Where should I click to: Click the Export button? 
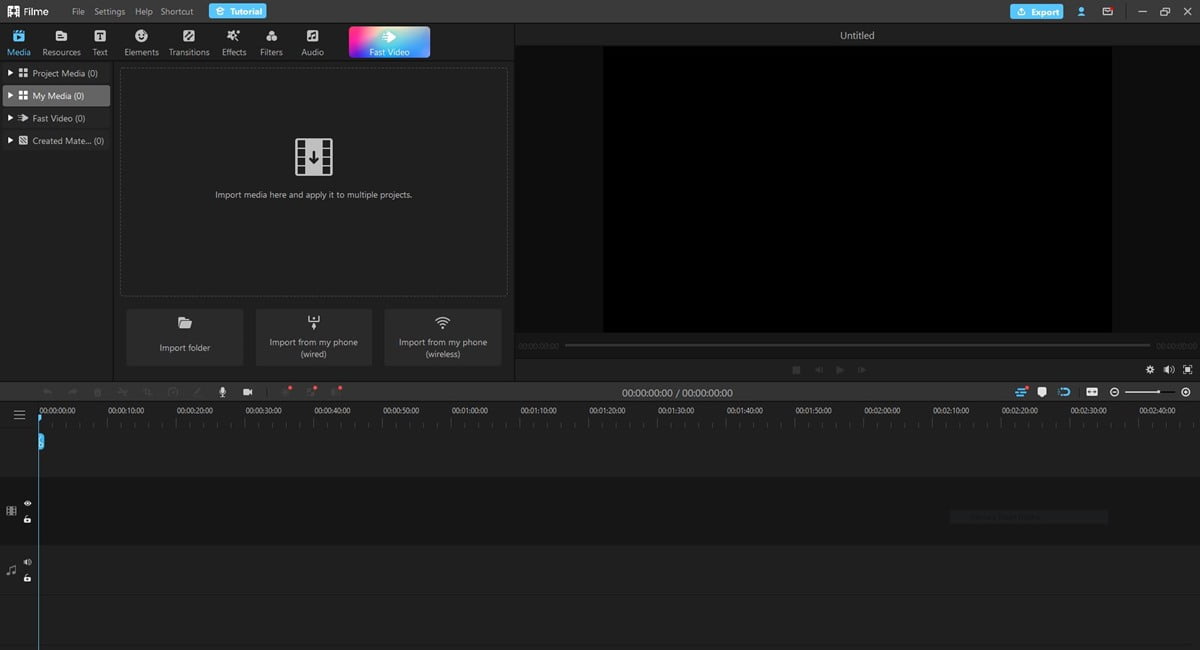(1038, 11)
